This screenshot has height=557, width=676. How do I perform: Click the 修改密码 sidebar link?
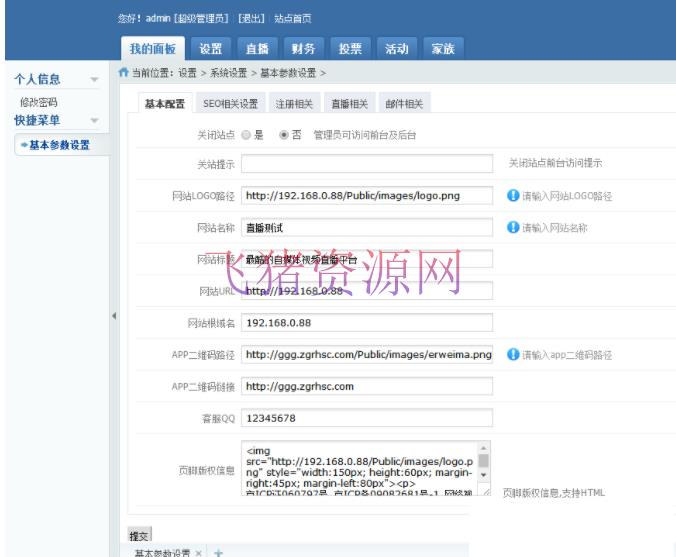[39, 102]
